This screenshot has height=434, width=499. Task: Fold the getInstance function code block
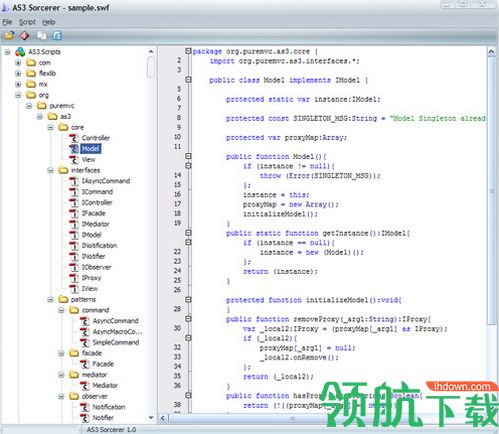[x=188, y=233]
